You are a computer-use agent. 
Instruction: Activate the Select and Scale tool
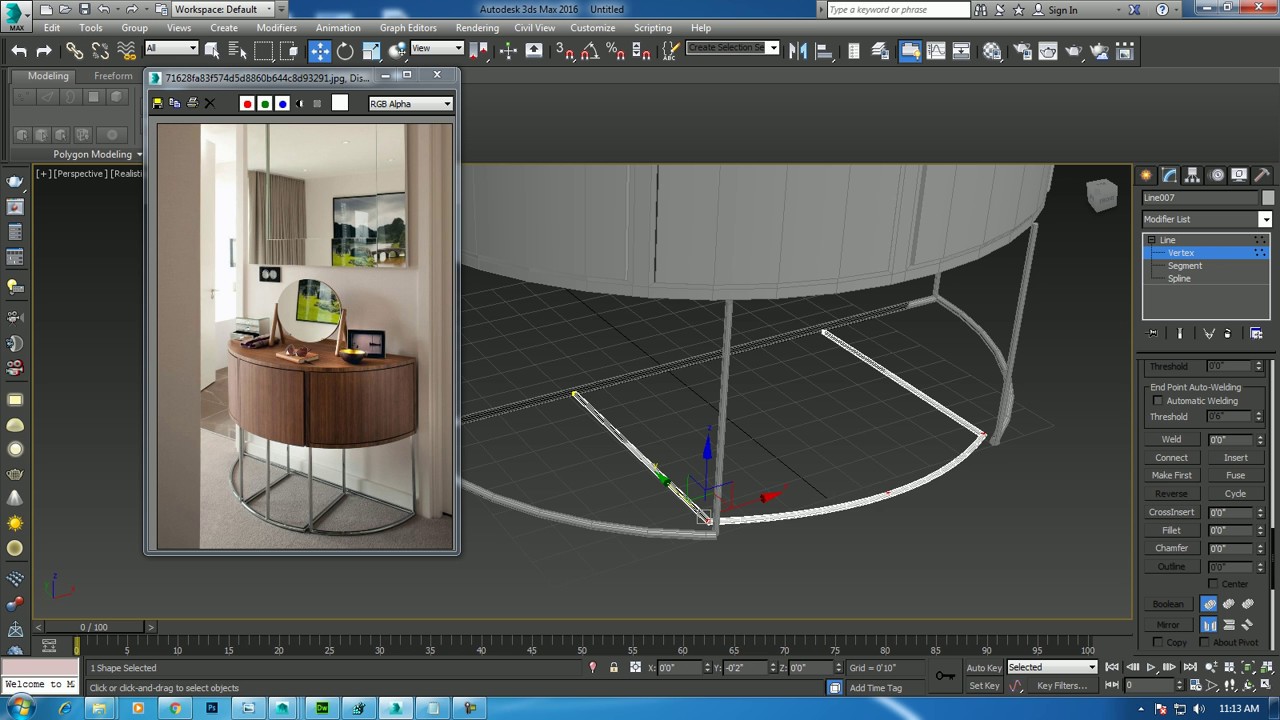pyautogui.click(x=371, y=51)
